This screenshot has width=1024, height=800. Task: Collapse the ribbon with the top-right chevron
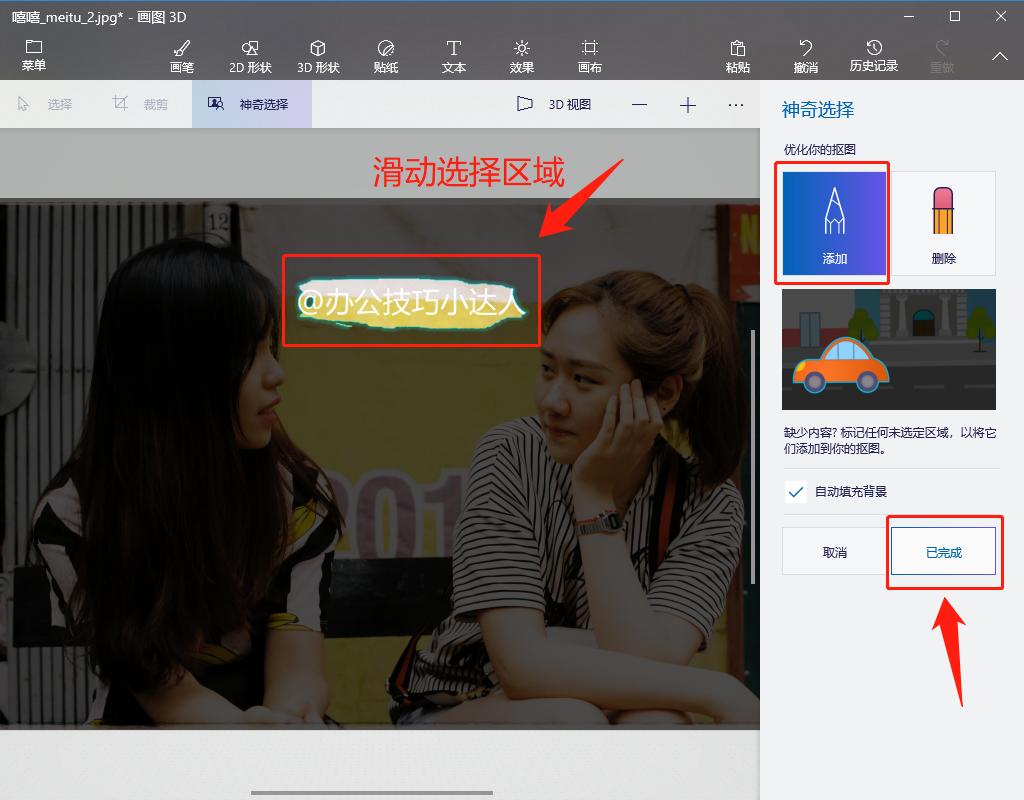click(x=999, y=57)
